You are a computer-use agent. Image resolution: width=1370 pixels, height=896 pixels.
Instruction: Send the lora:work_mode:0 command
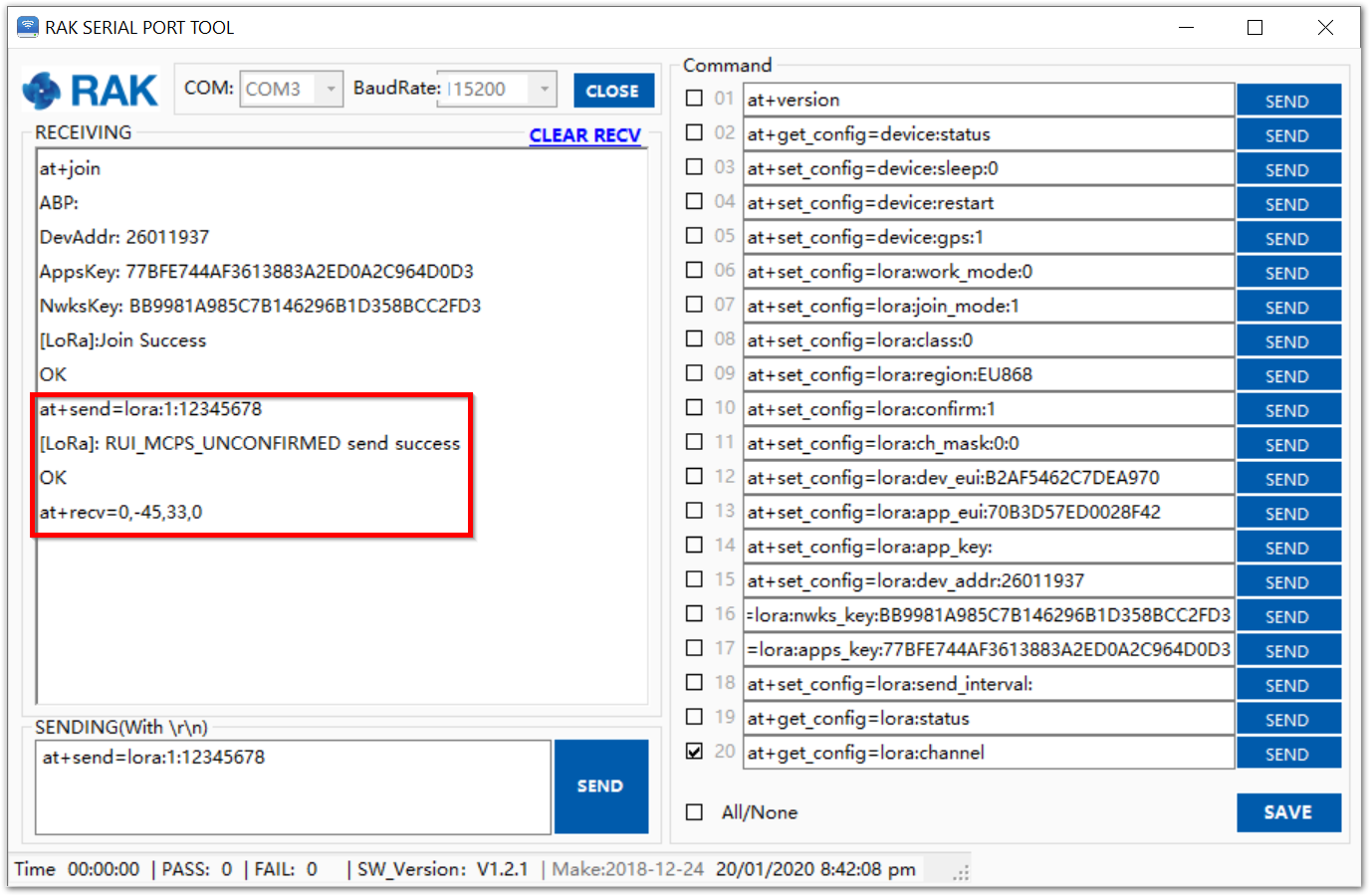[x=1288, y=272]
